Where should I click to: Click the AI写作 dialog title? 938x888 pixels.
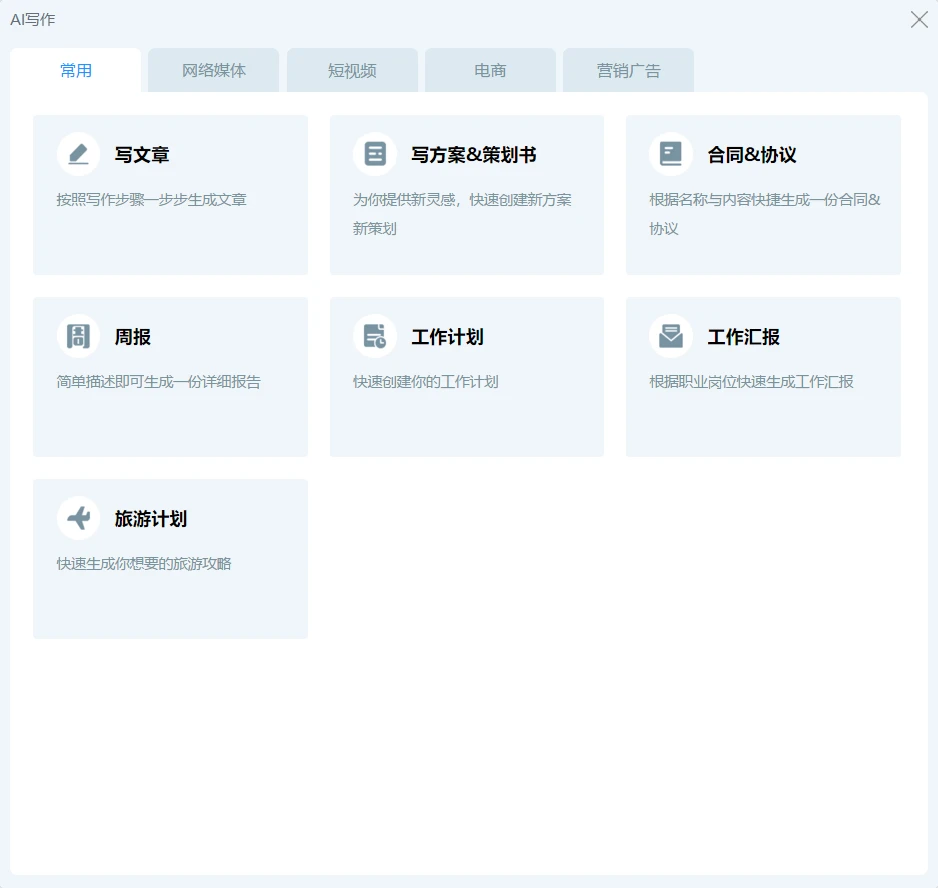(33, 20)
